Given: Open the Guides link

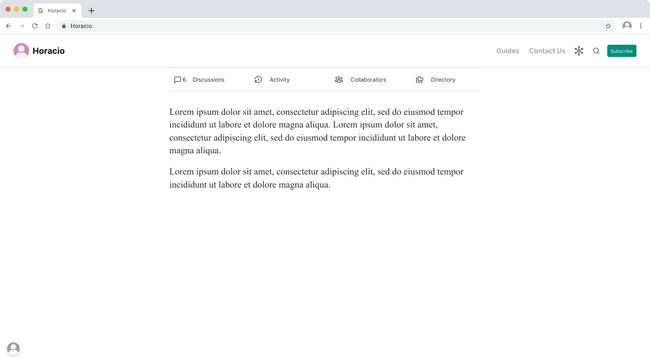Looking at the screenshot, I should tap(507, 51).
